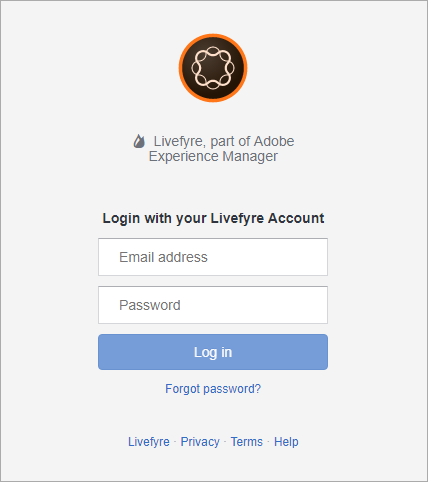The image size is (428, 482).
Task: Open the Terms footer link
Action: click(247, 442)
